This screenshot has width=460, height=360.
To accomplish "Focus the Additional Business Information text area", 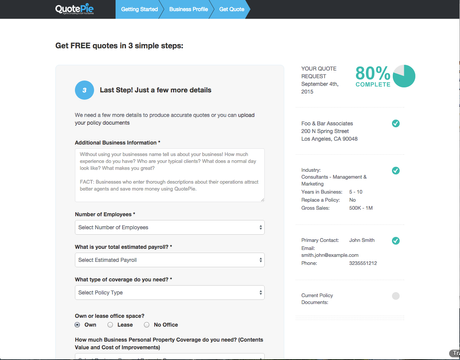I will click(x=170, y=175).
